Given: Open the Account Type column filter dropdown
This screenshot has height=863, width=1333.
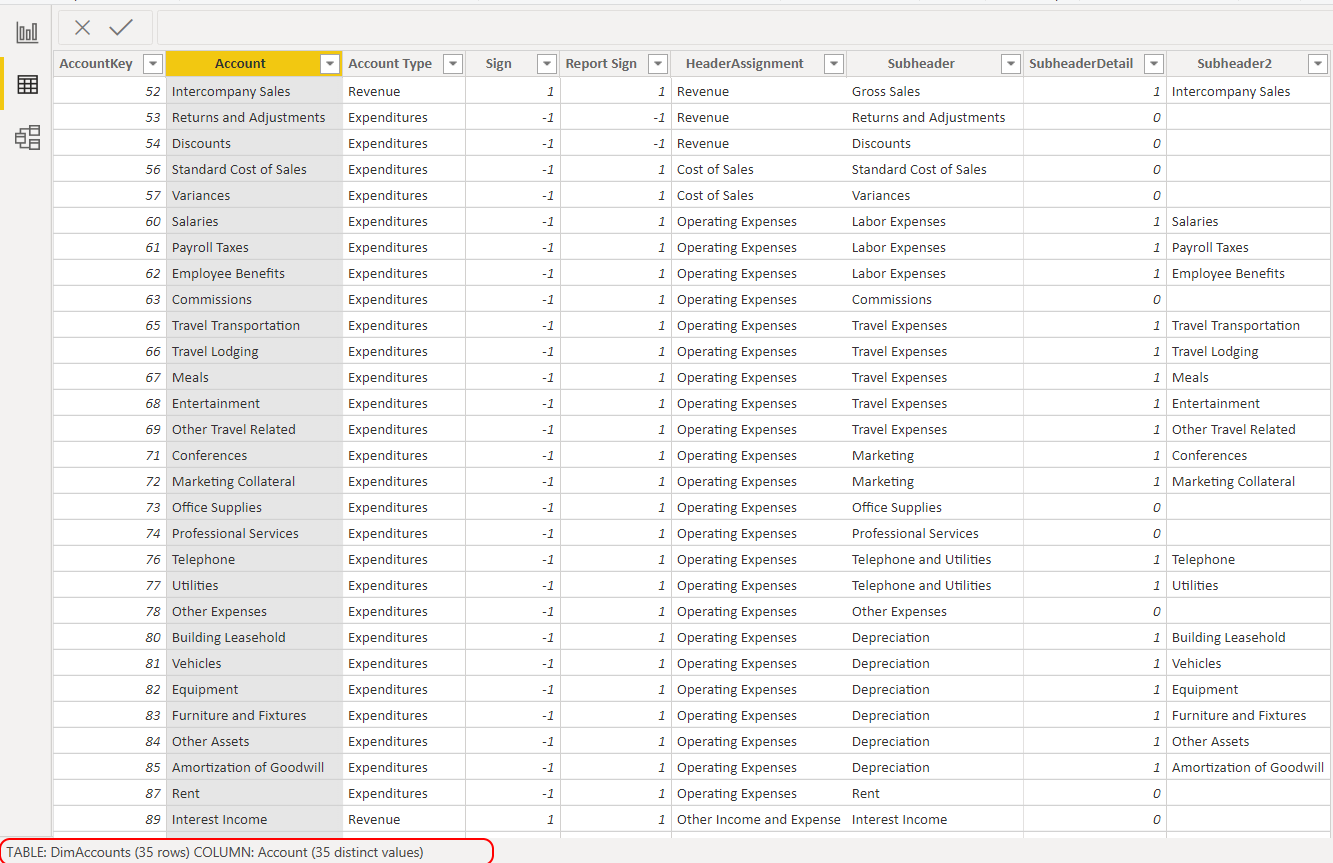Looking at the screenshot, I should pos(453,64).
